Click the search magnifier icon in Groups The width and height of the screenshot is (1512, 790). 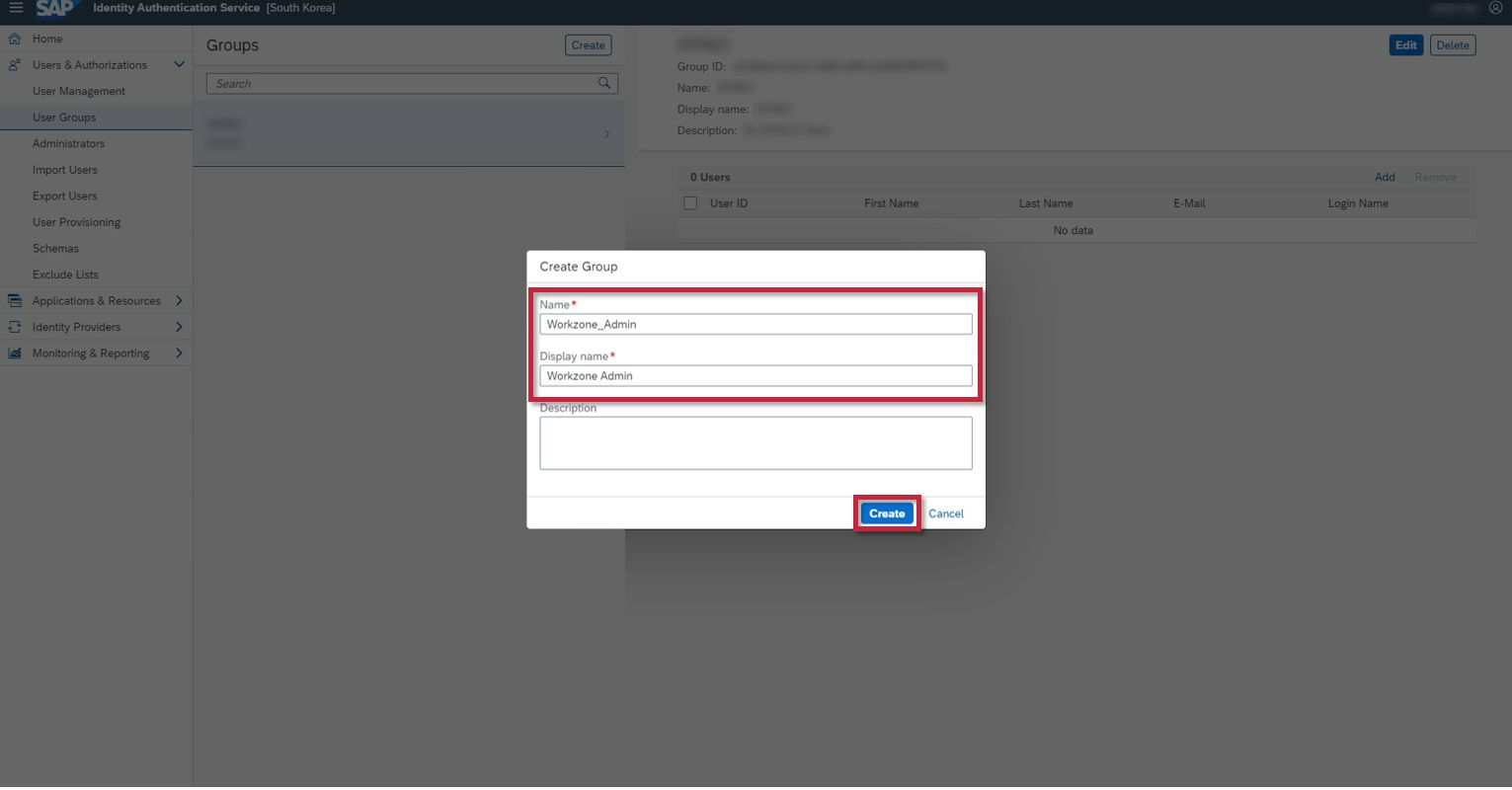[604, 84]
